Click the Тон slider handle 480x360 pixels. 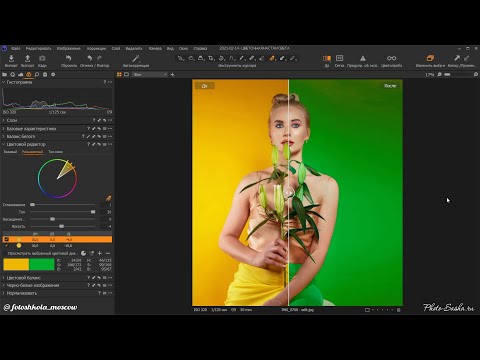point(93,212)
